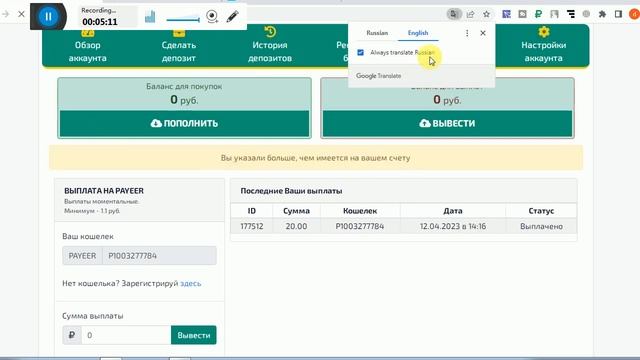The width and height of the screenshot is (640, 360).
Task: Click the green Вывести submit button
Action: click(x=194, y=335)
